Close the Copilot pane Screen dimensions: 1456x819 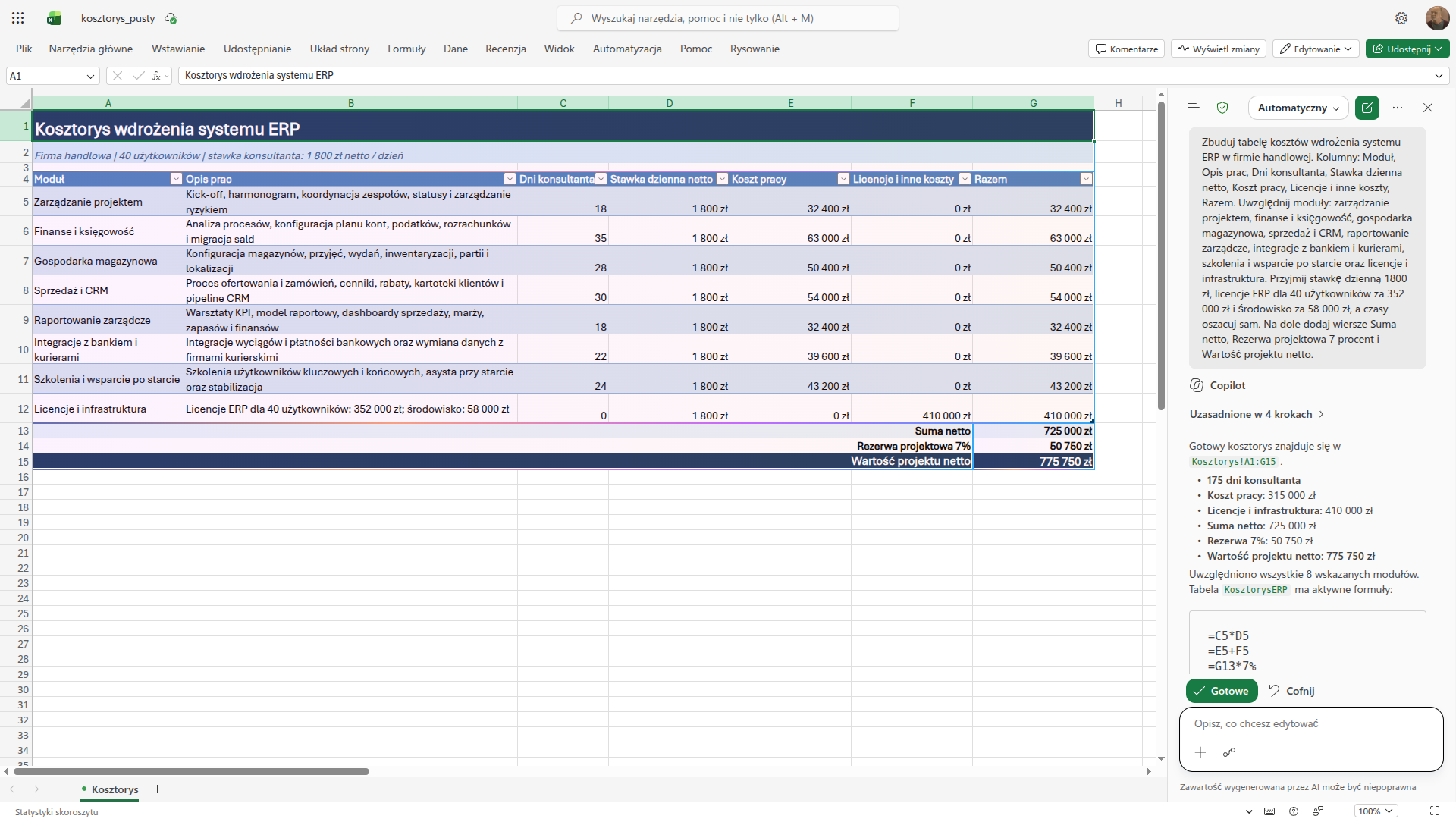point(1428,108)
